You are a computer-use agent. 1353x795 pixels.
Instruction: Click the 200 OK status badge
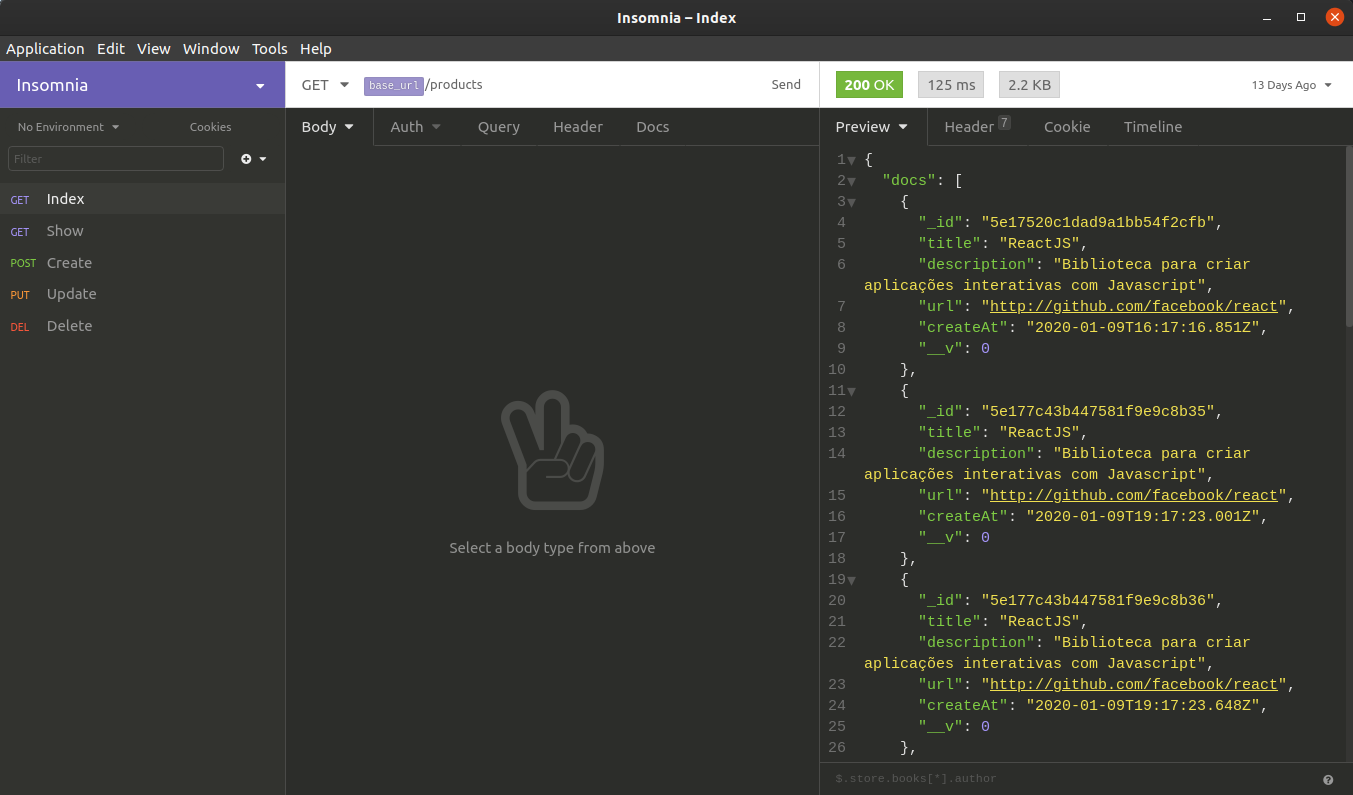click(869, 85)
